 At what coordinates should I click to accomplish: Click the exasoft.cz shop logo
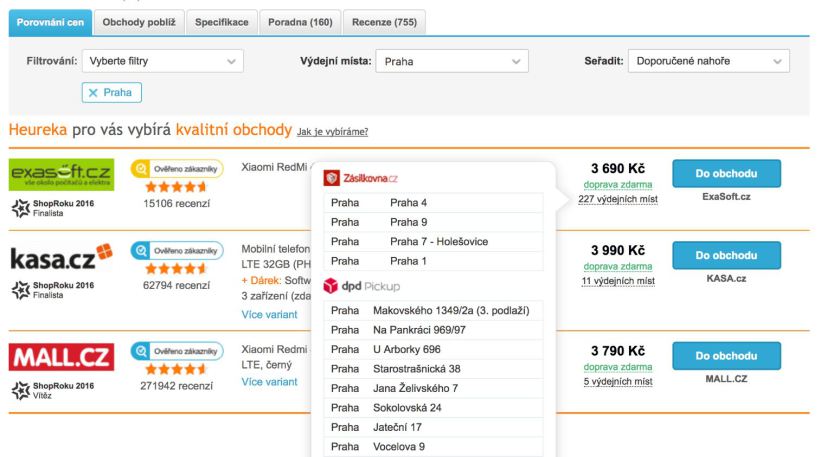tap(62, 175)
